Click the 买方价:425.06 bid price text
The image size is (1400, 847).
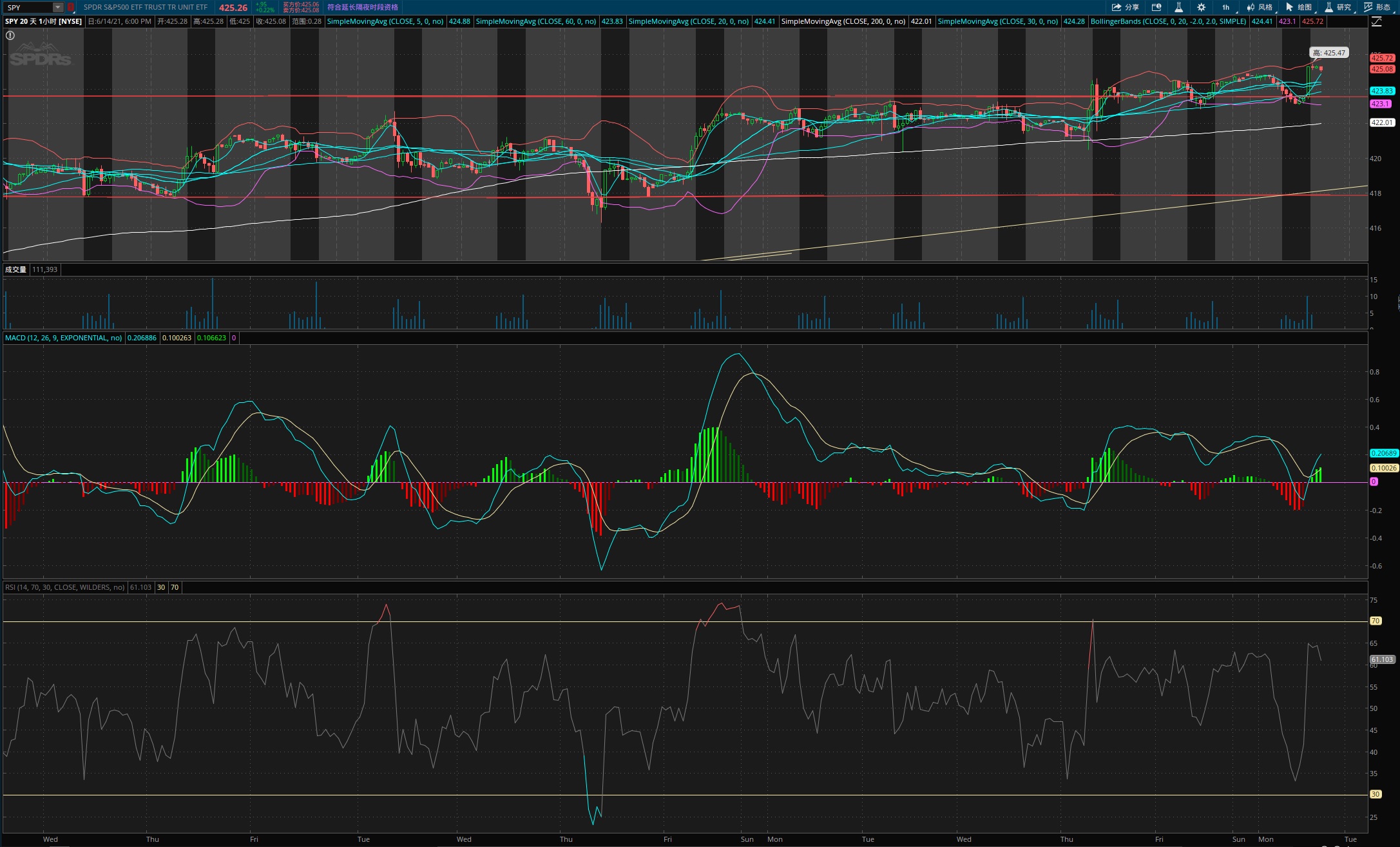[301, 5]
